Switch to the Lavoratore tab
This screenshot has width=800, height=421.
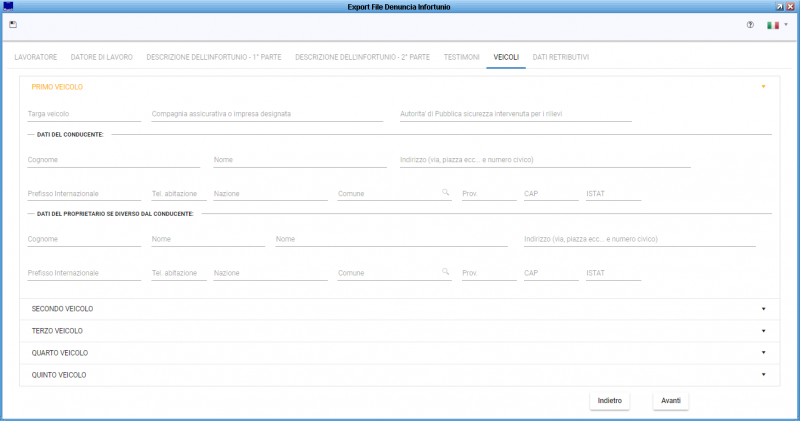click(36, 57)
